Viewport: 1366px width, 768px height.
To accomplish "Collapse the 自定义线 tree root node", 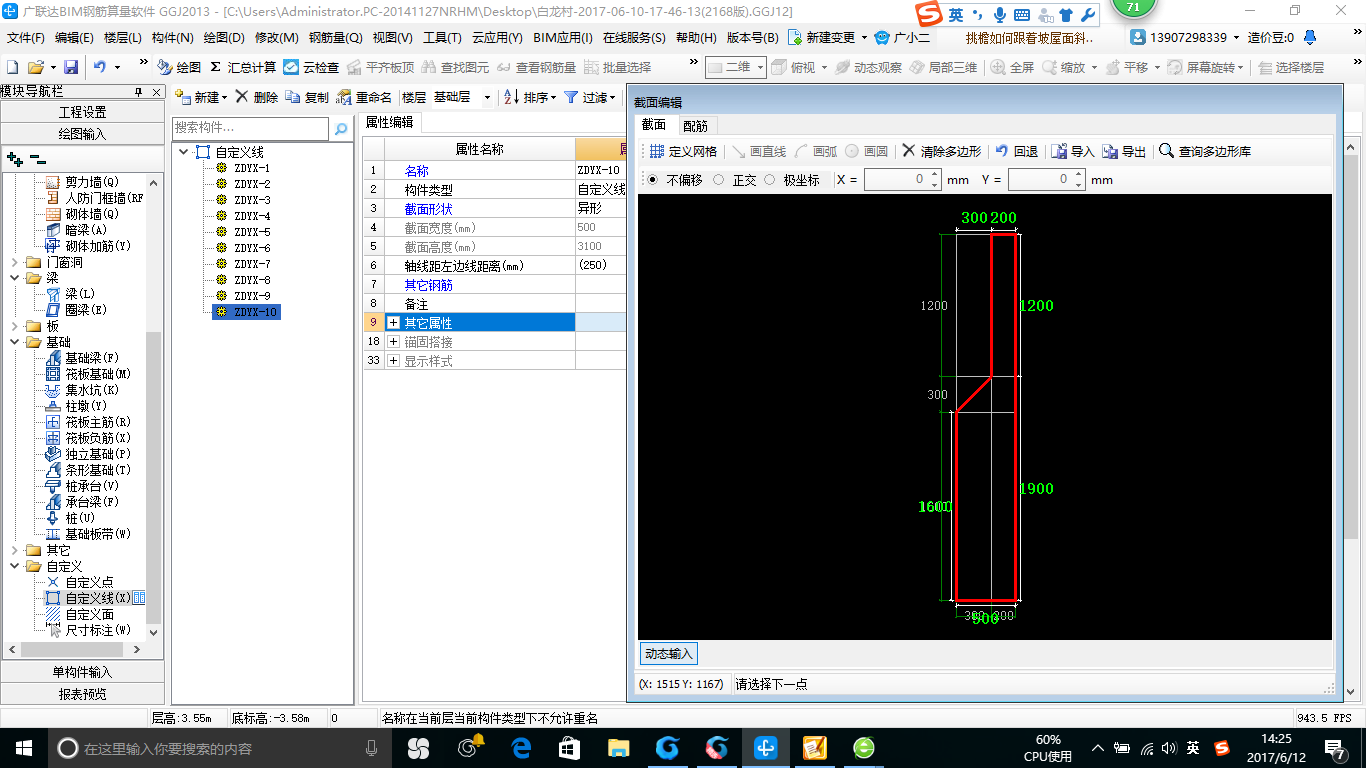I will tap(184, 152).
